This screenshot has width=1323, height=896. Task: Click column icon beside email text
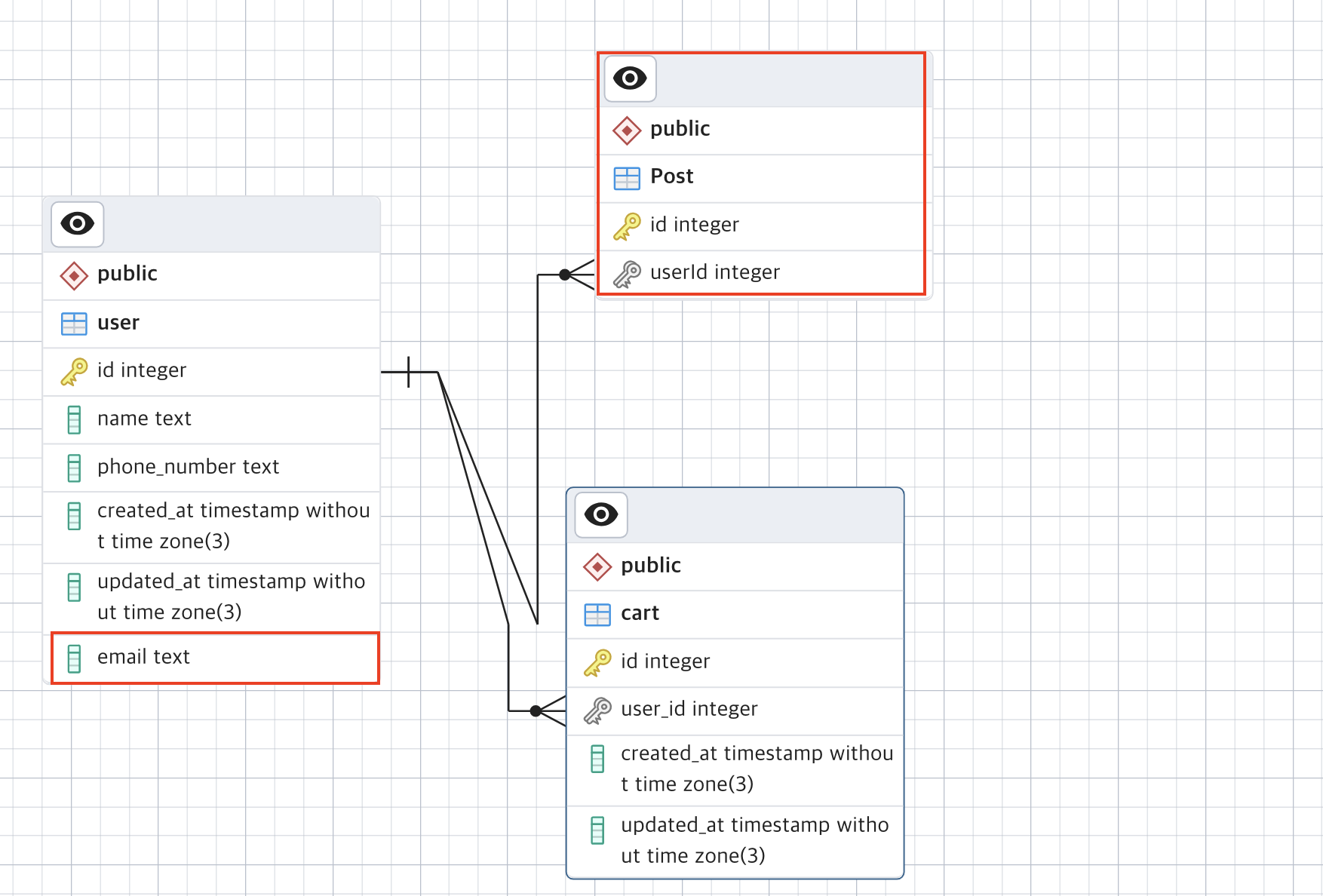(x=74, y=658)
